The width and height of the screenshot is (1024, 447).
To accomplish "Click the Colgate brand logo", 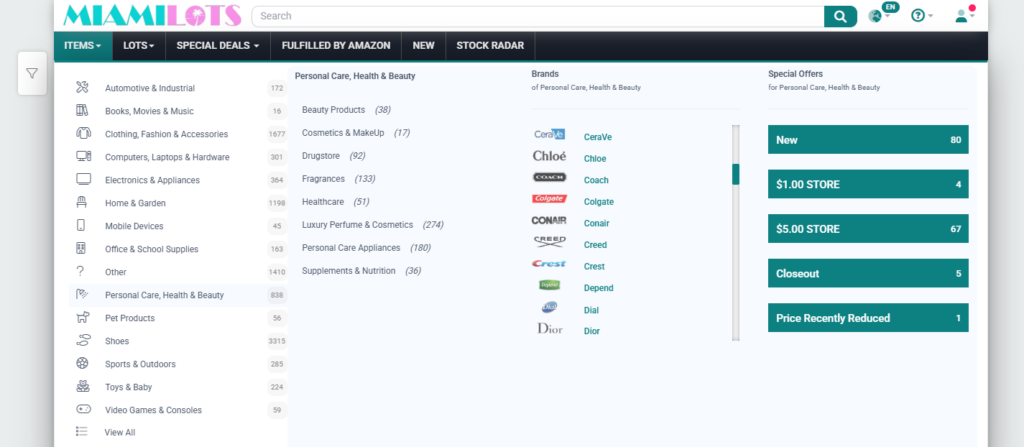I will coord(549,199).
